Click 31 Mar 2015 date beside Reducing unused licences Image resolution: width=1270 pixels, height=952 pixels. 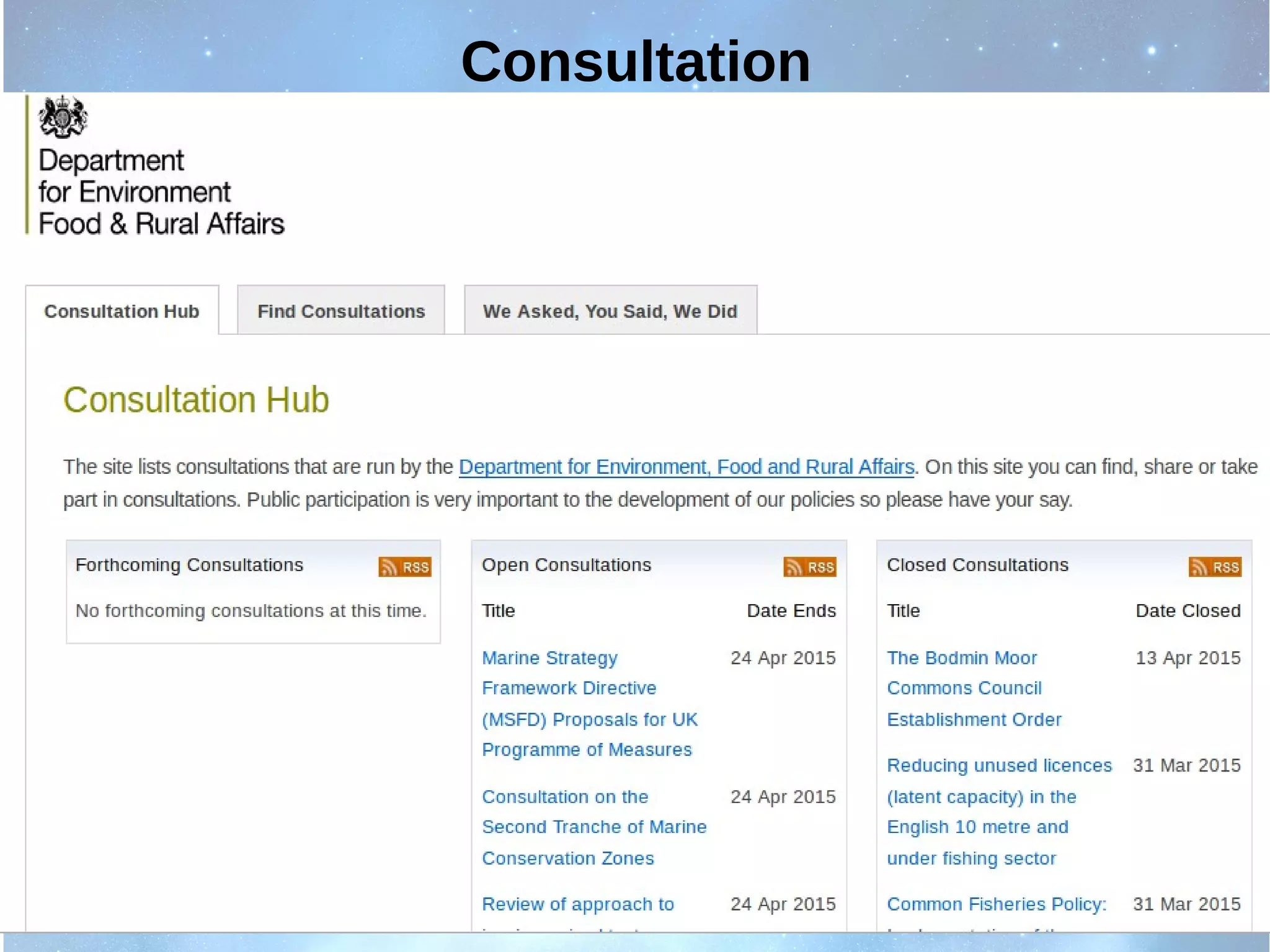pyautogui.click(x=1187, y=766)
